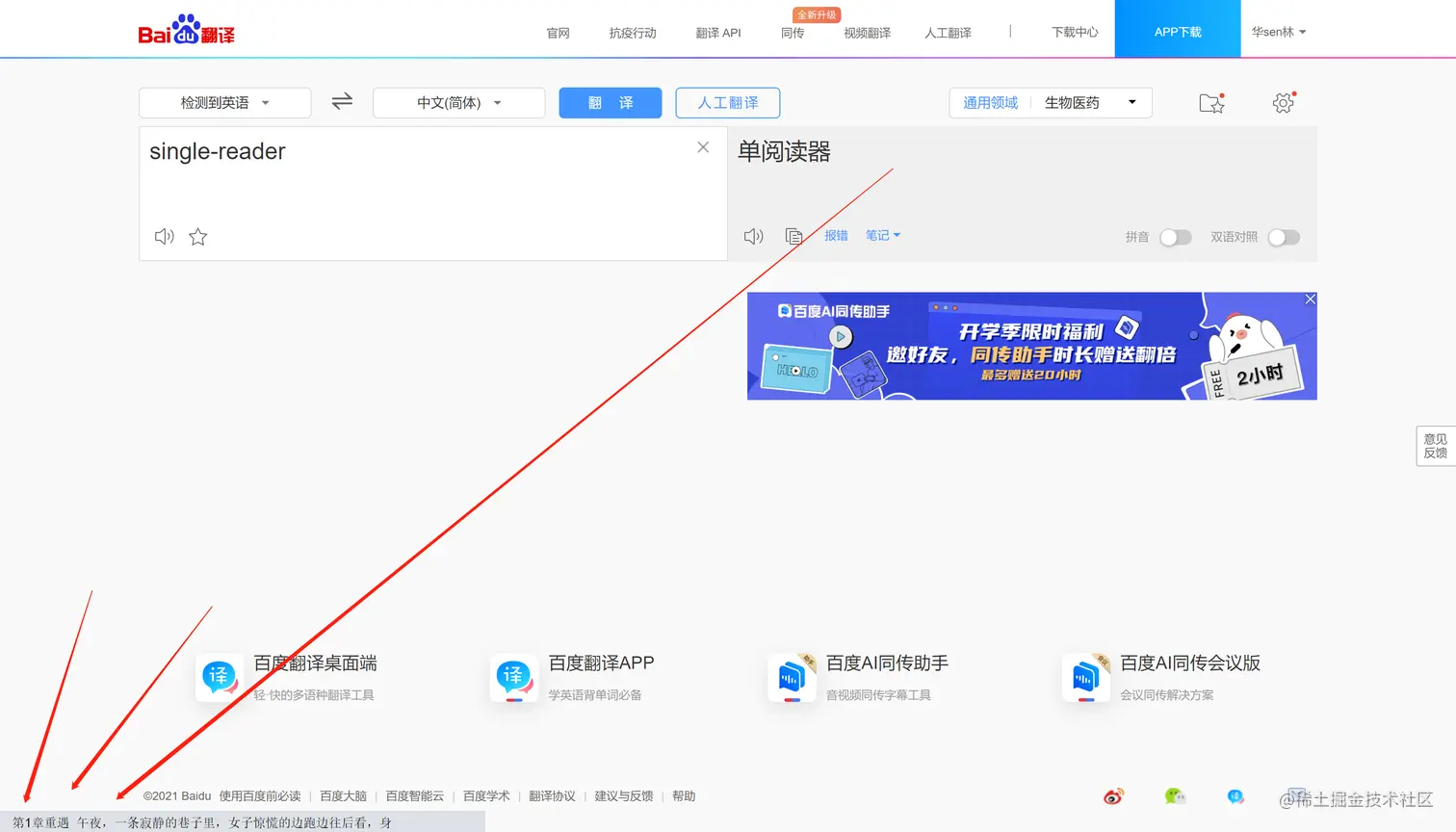Click the blue 翻 译 translate button
Viewport: 1456px width, 832px height.
[610, 102]
